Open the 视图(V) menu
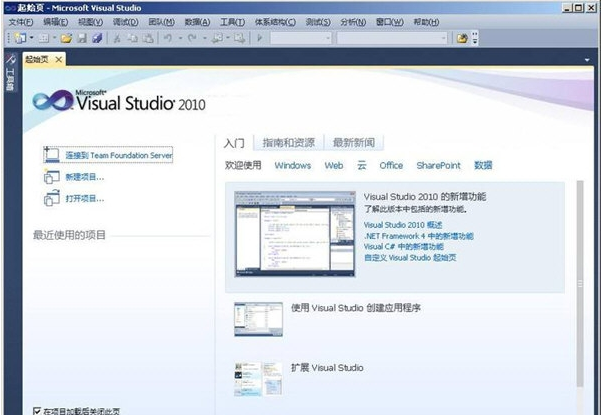The image size is (601, 415). [90, 22]
